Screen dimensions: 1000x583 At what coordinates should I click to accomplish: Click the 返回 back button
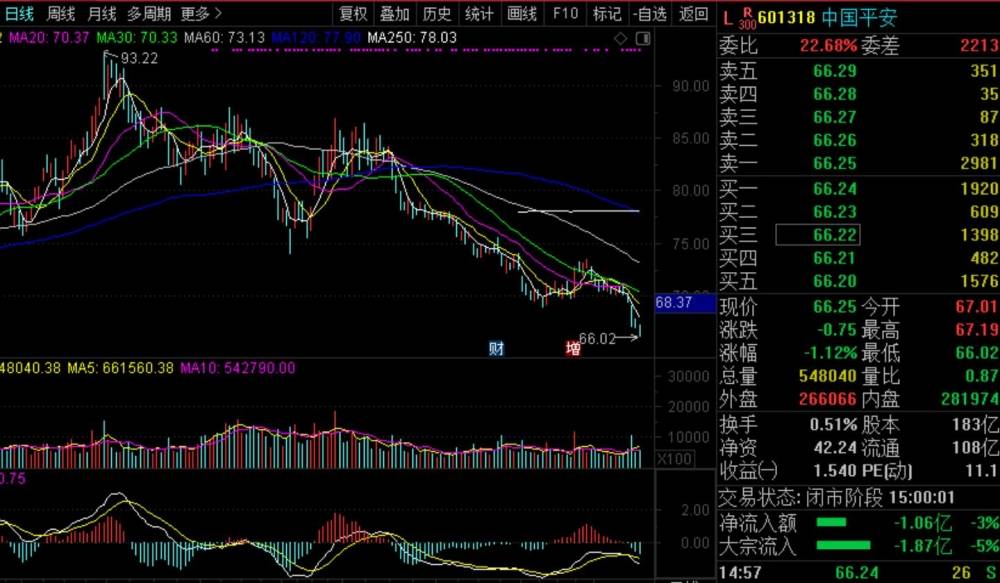[x=693, y=13]
